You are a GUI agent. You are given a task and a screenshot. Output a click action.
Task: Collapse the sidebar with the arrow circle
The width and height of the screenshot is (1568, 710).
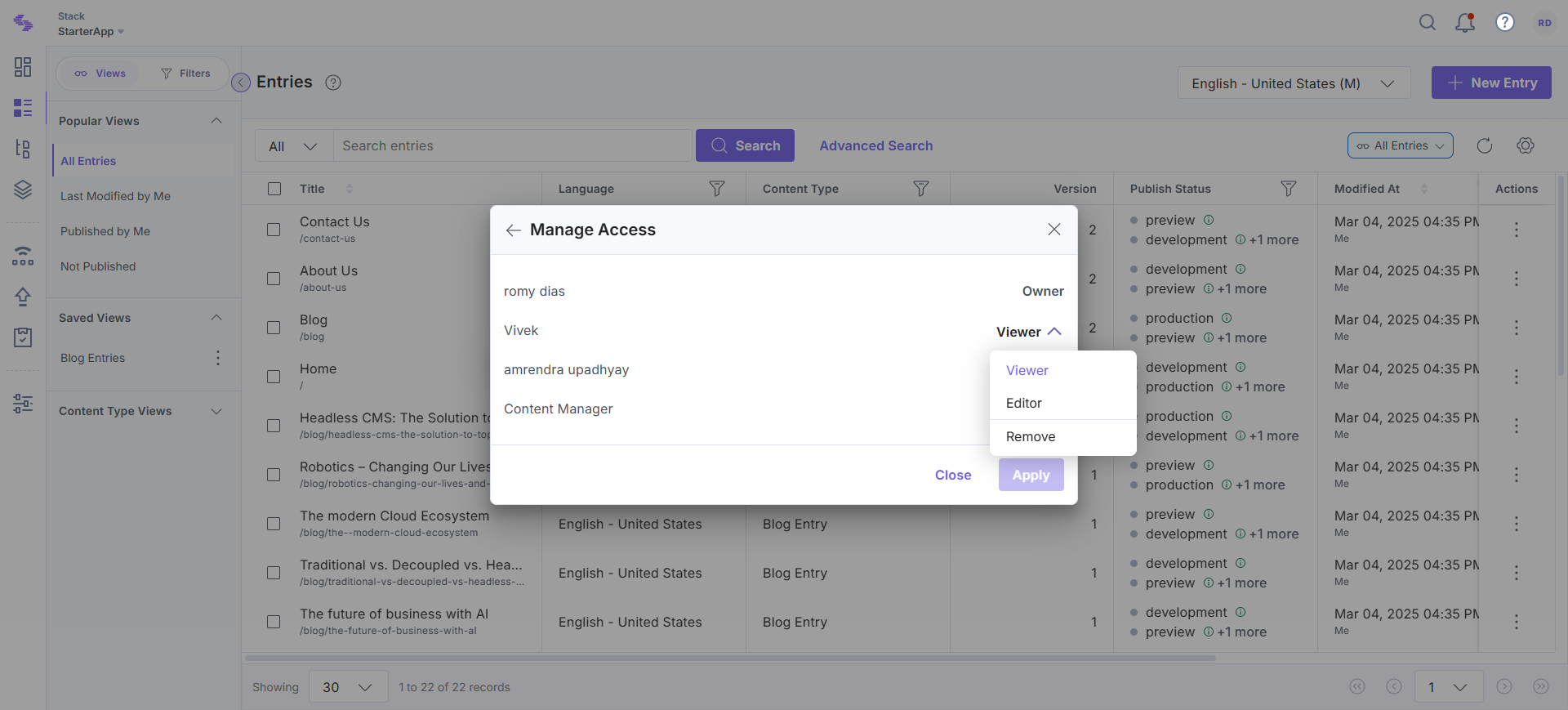click(241, 83)
